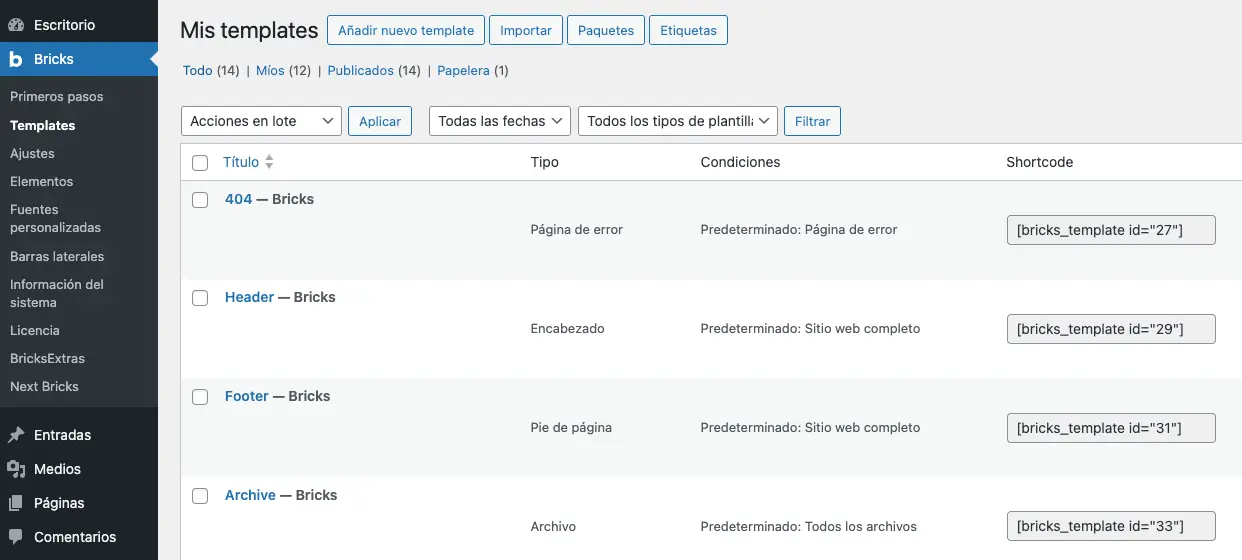Open the Acciones en lote dropdown
1242x560 pixels.
click(x=261, y=121)
